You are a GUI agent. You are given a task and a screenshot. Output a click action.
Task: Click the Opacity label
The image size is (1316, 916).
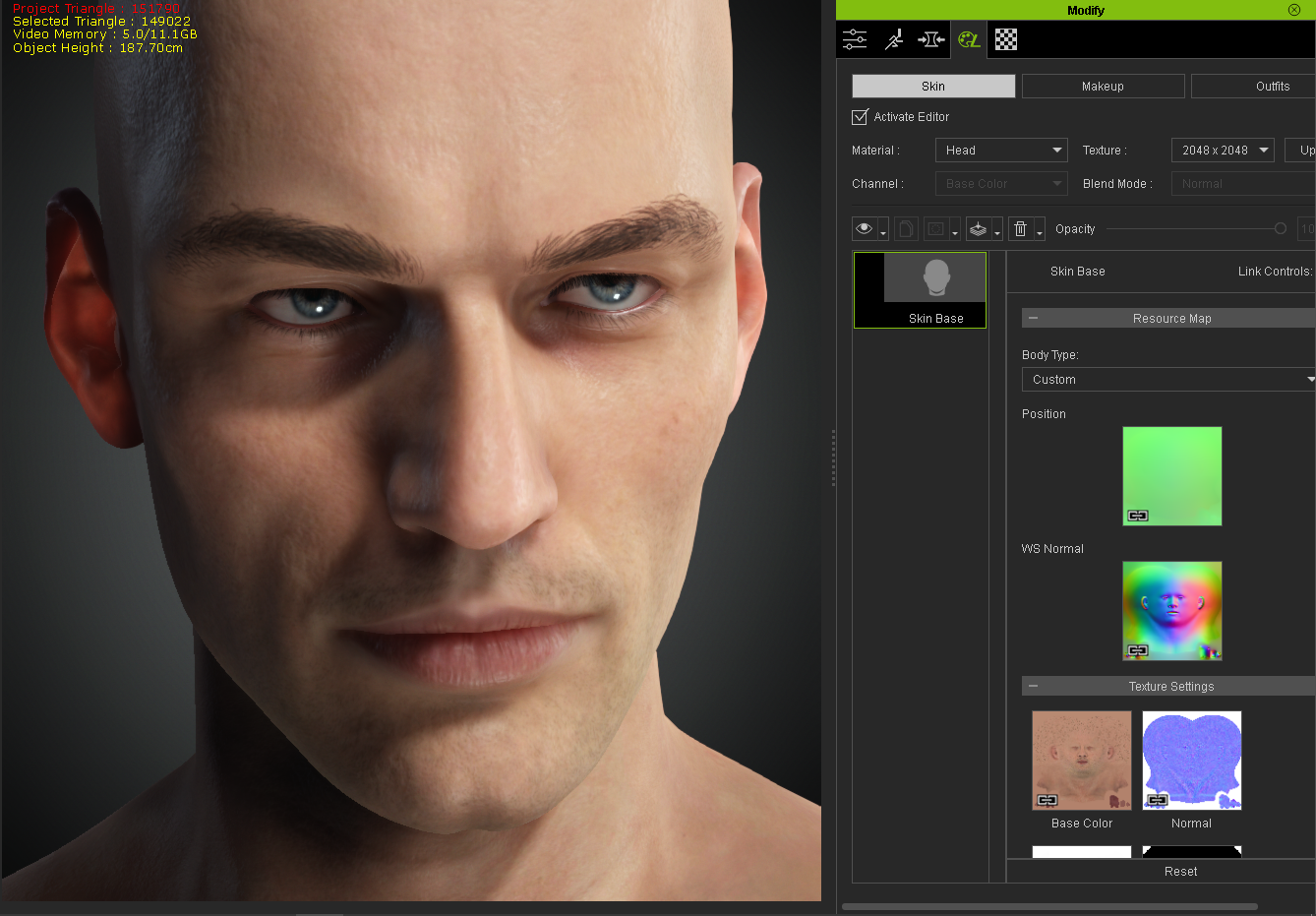click(1075, 229)
